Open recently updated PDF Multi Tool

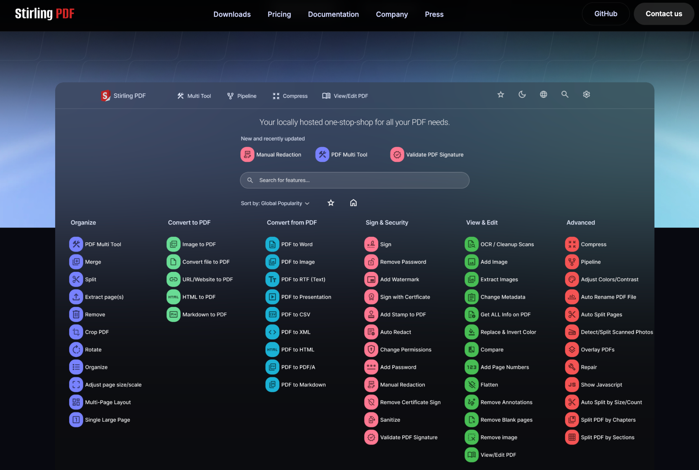tap(341, 155)
